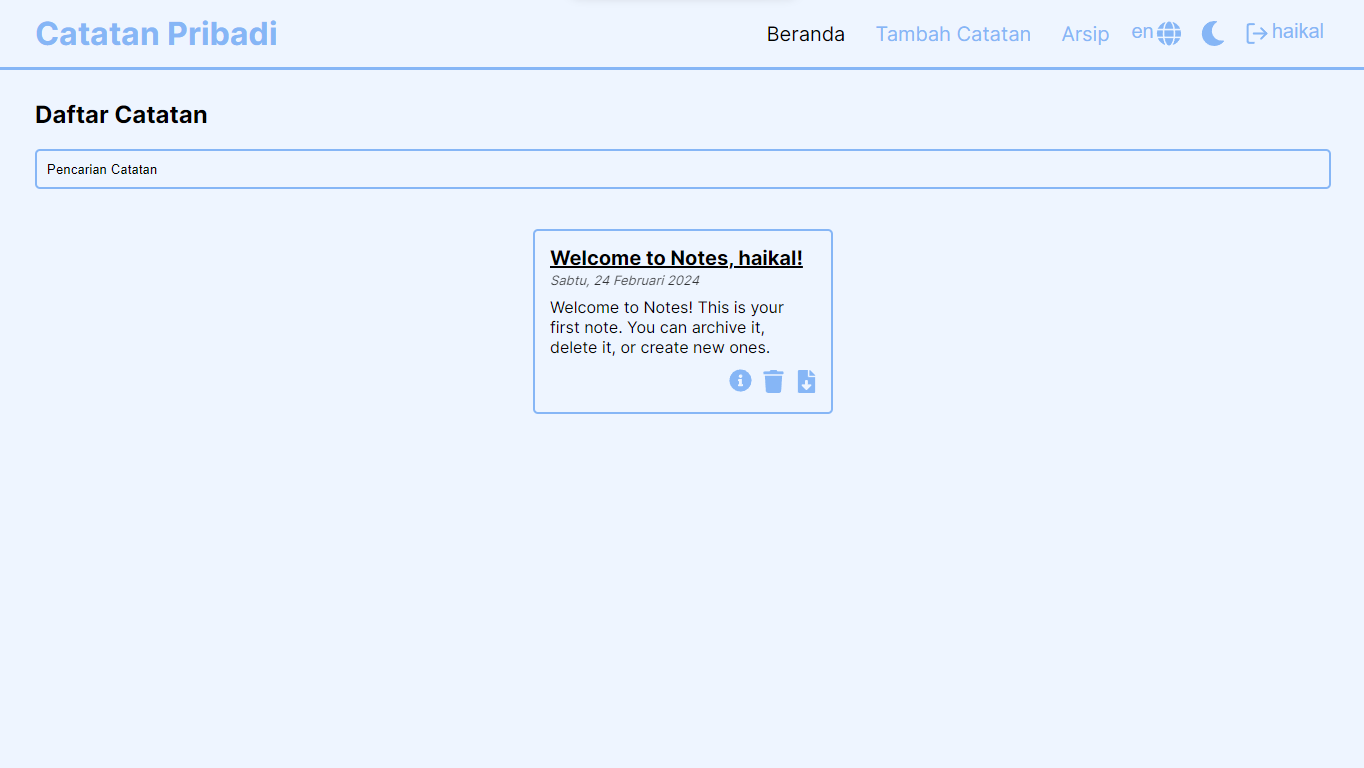
Task: Click the logout arrow icon
Action: tap(1256, 33)
